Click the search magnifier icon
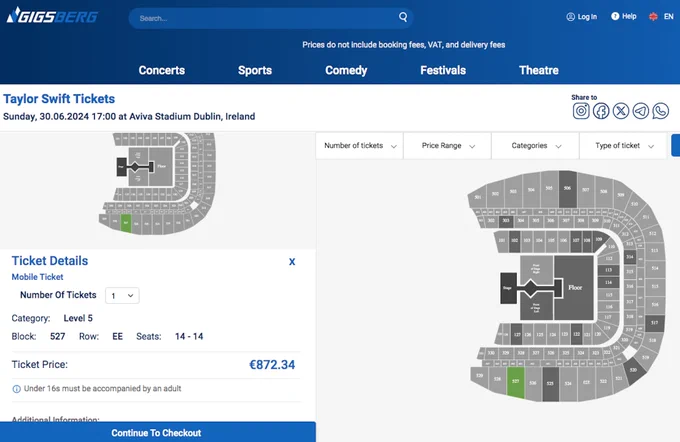 tap(403, 17)
